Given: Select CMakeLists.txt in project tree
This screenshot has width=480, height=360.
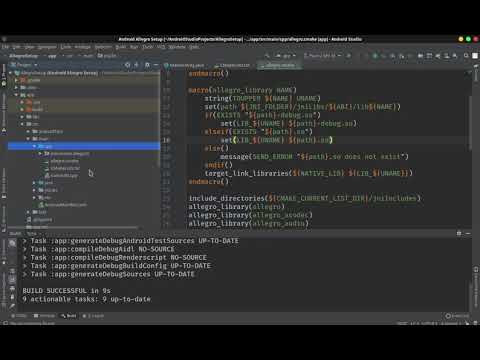Looking at the screenshot, I should (62, 168).
